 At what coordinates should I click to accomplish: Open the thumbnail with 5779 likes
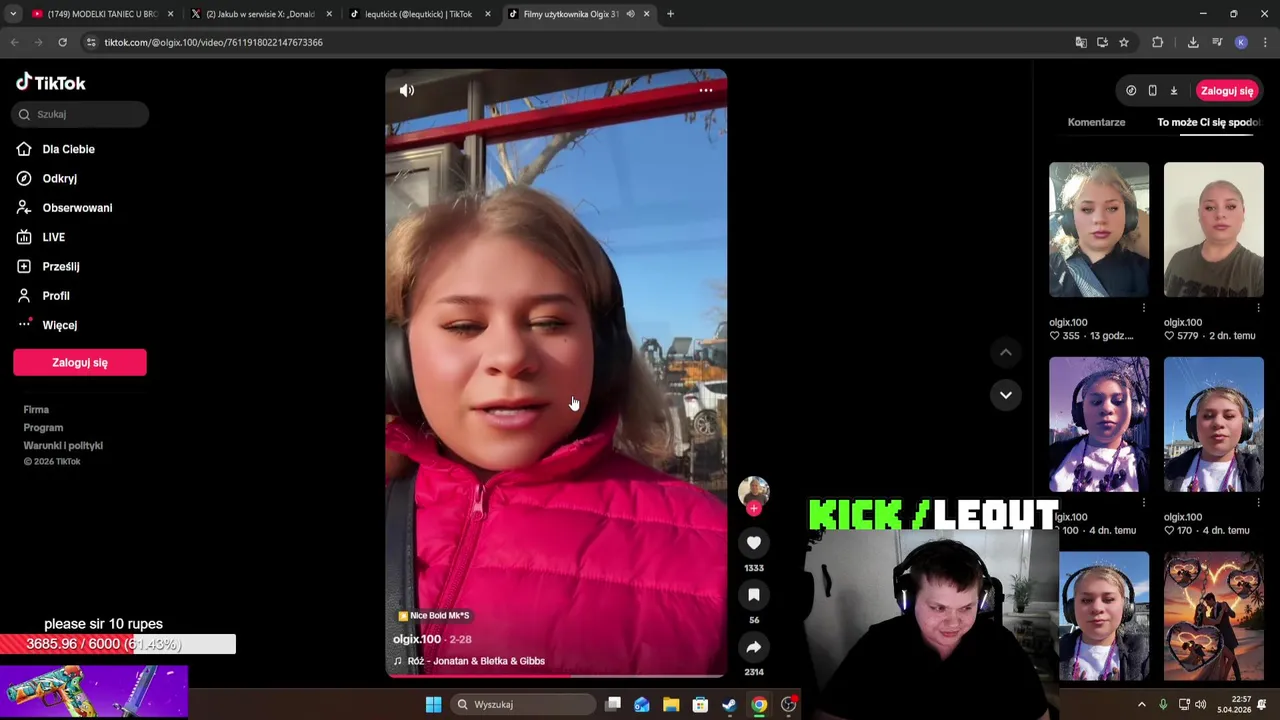point(1213,230)
